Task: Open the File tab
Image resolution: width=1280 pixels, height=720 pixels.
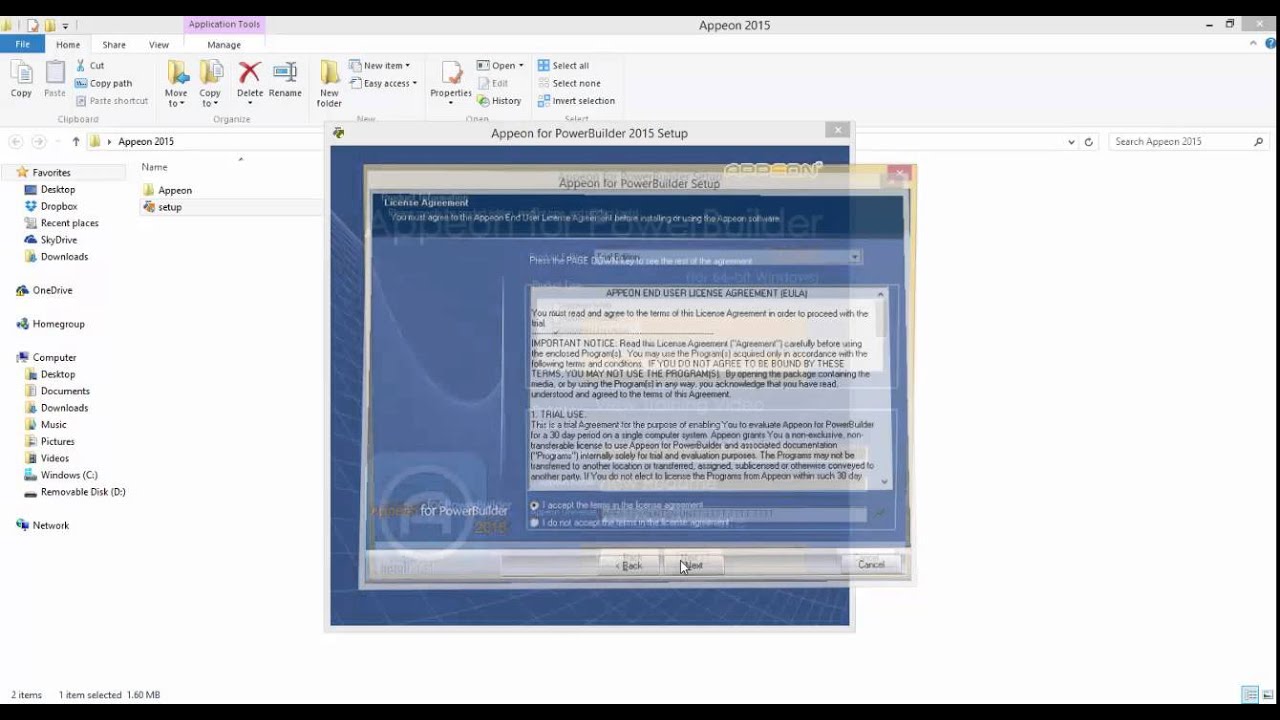Action: pyautogui.click(x=22, y=45)
